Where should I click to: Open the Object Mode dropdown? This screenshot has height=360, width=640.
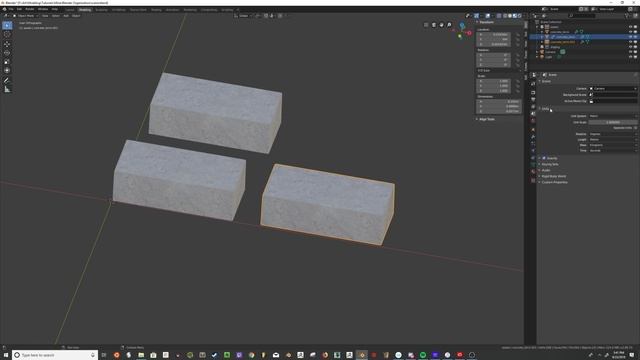click(25, 16)
